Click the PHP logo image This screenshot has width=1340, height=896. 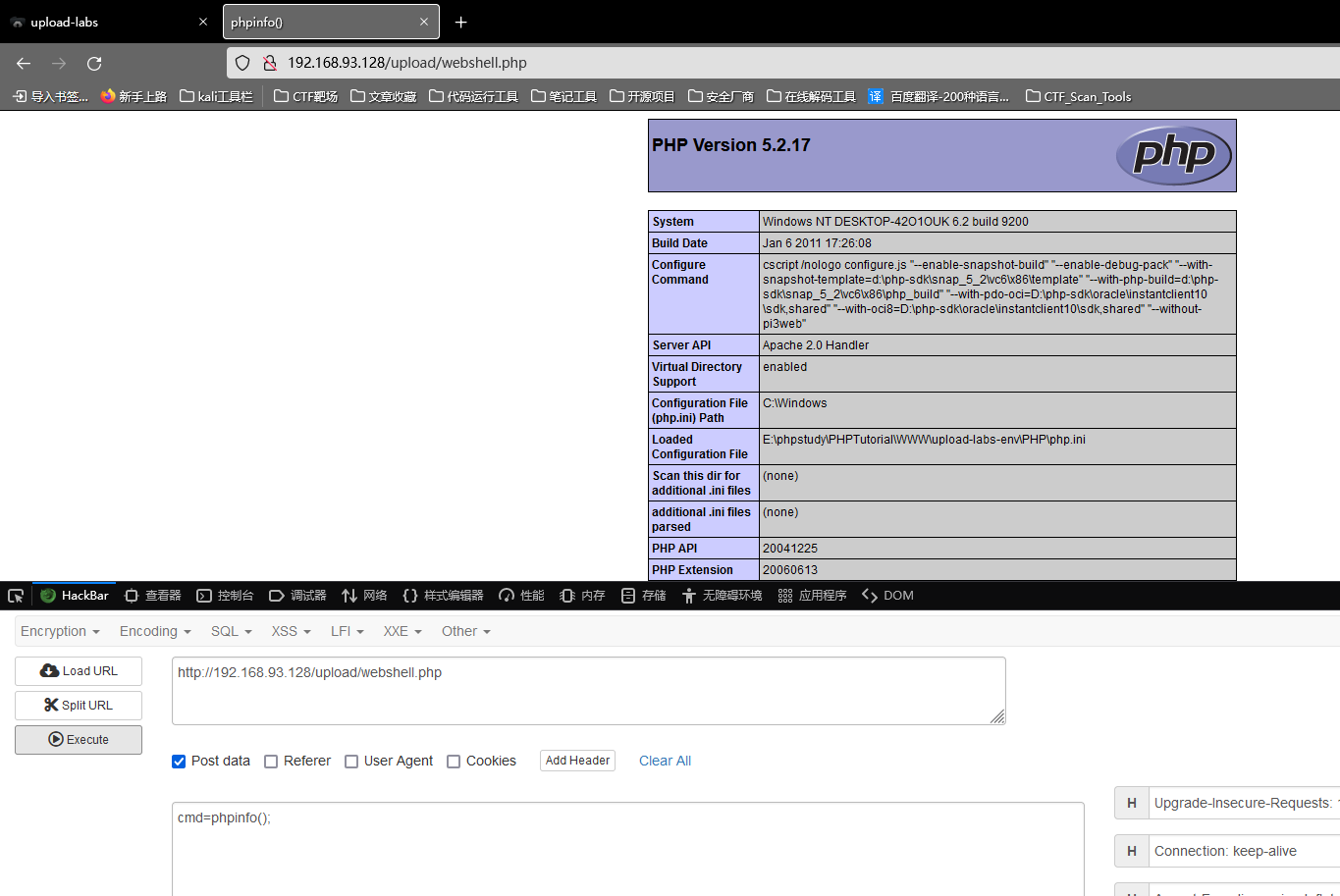point(1174,155)
